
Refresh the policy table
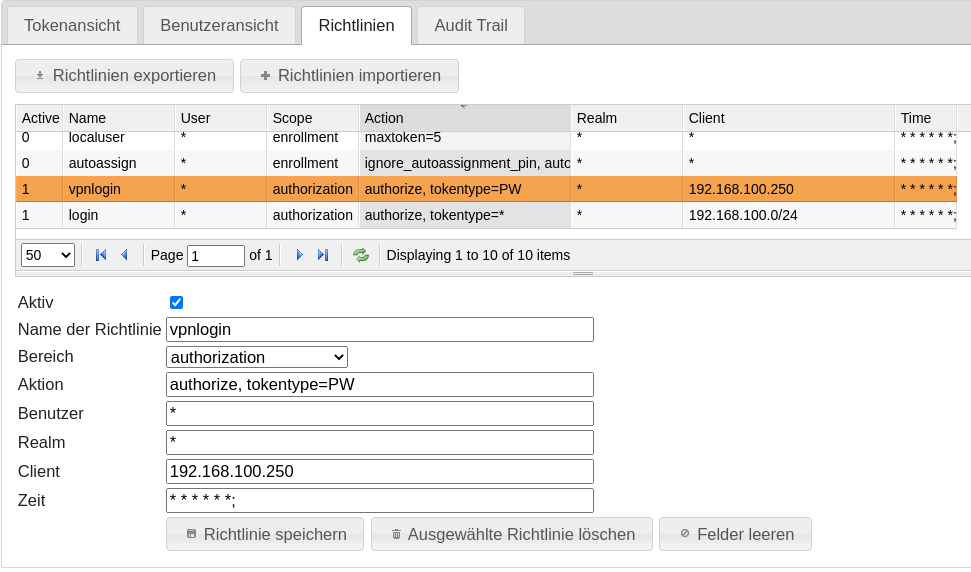pos(361,255)
